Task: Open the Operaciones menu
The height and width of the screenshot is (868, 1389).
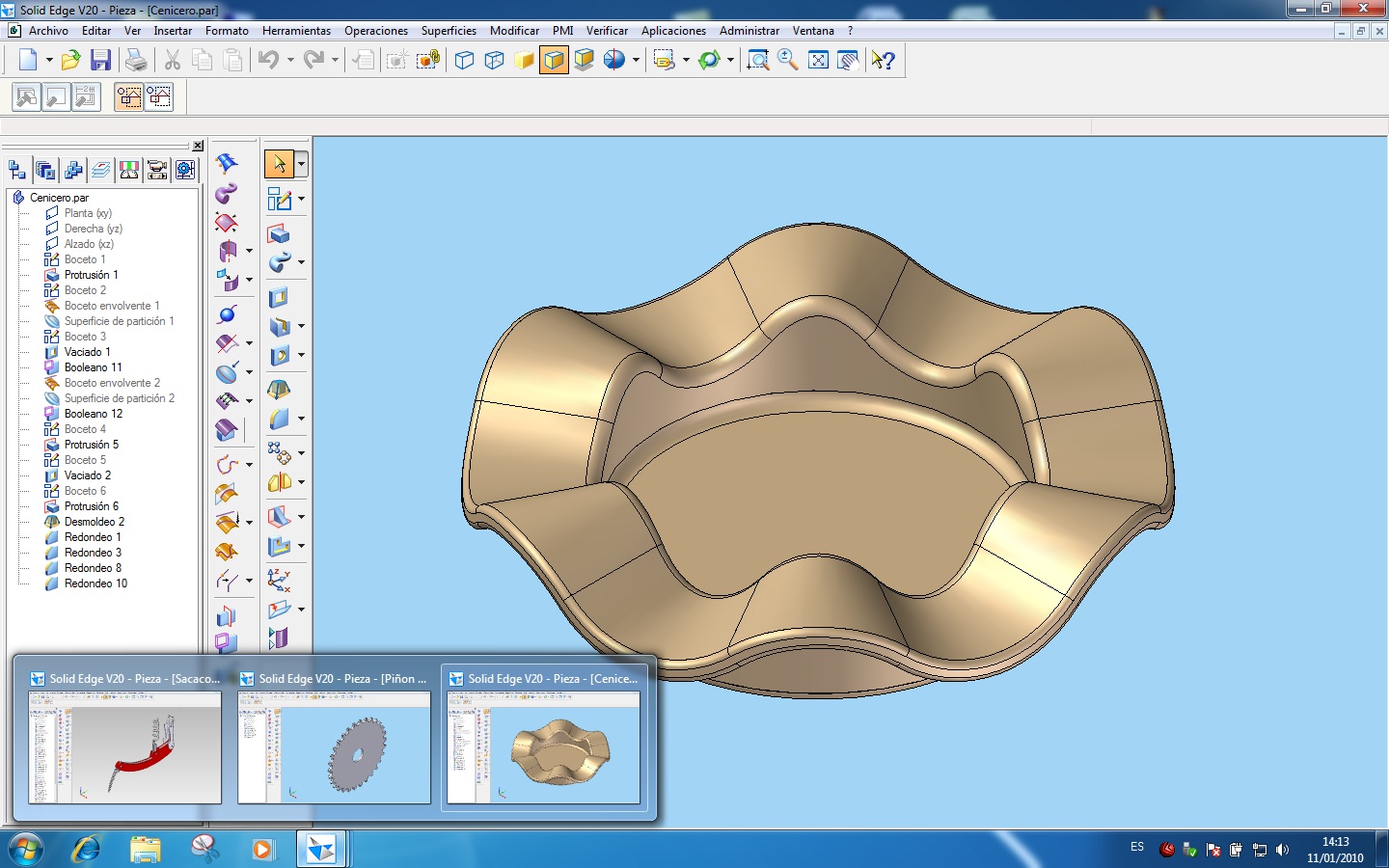Action: coord(376,31)
